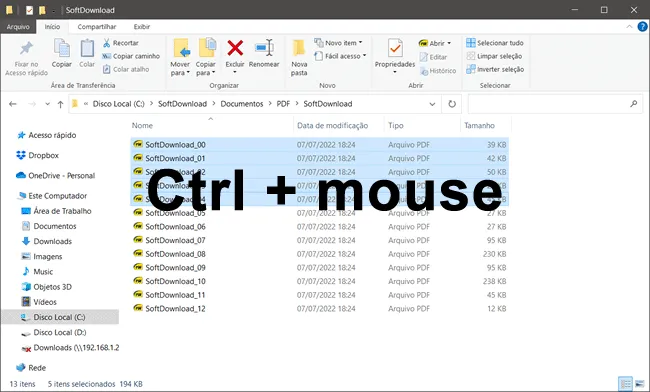The image size is (650, 392).
Task: Select the file SoftDownload_10
Action: coord(319,281)
